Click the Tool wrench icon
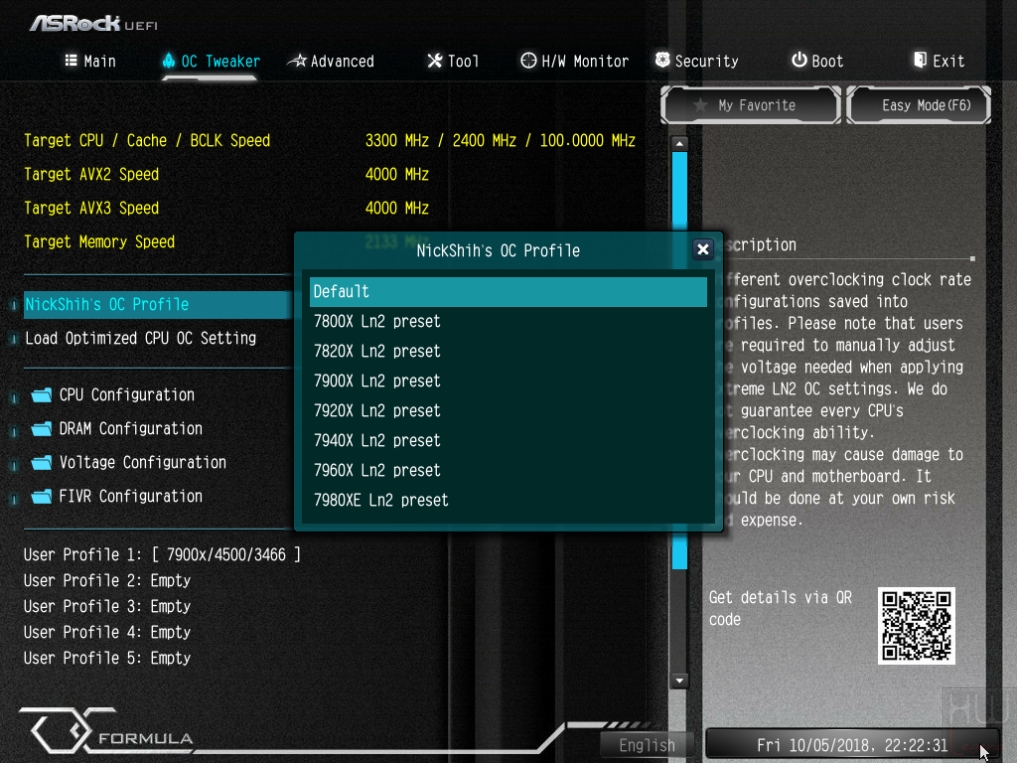Screen dimensions: 1017x763 [x=435, y=60]
